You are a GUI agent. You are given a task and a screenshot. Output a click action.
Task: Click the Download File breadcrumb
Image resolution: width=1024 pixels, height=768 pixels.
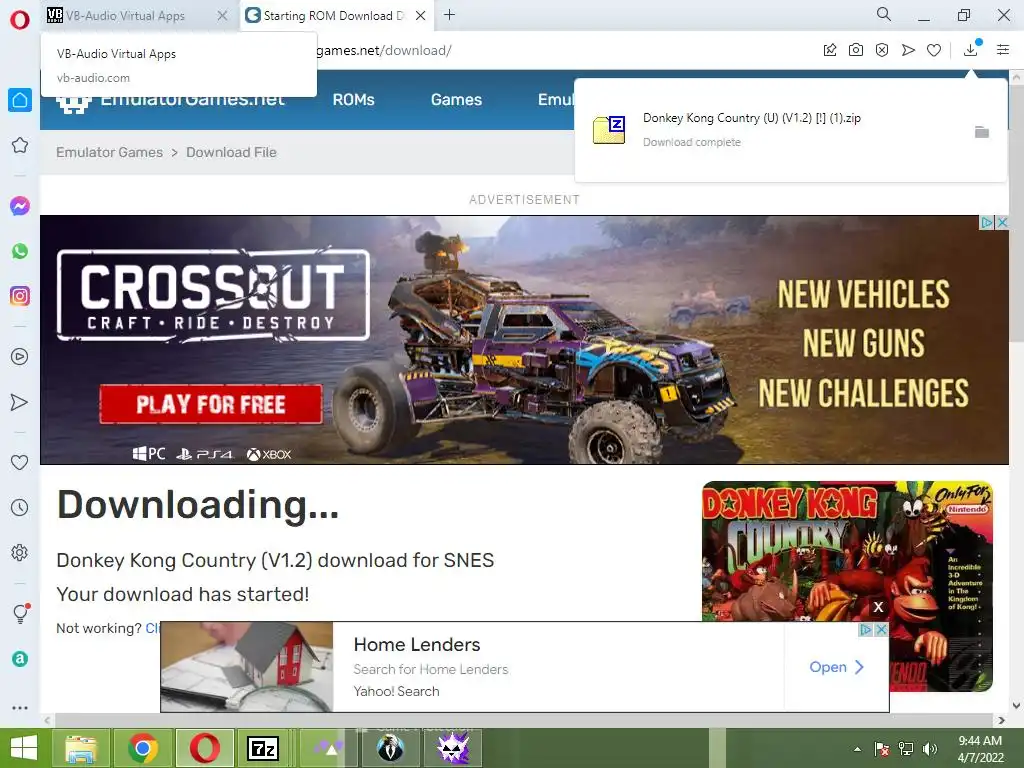231,152
